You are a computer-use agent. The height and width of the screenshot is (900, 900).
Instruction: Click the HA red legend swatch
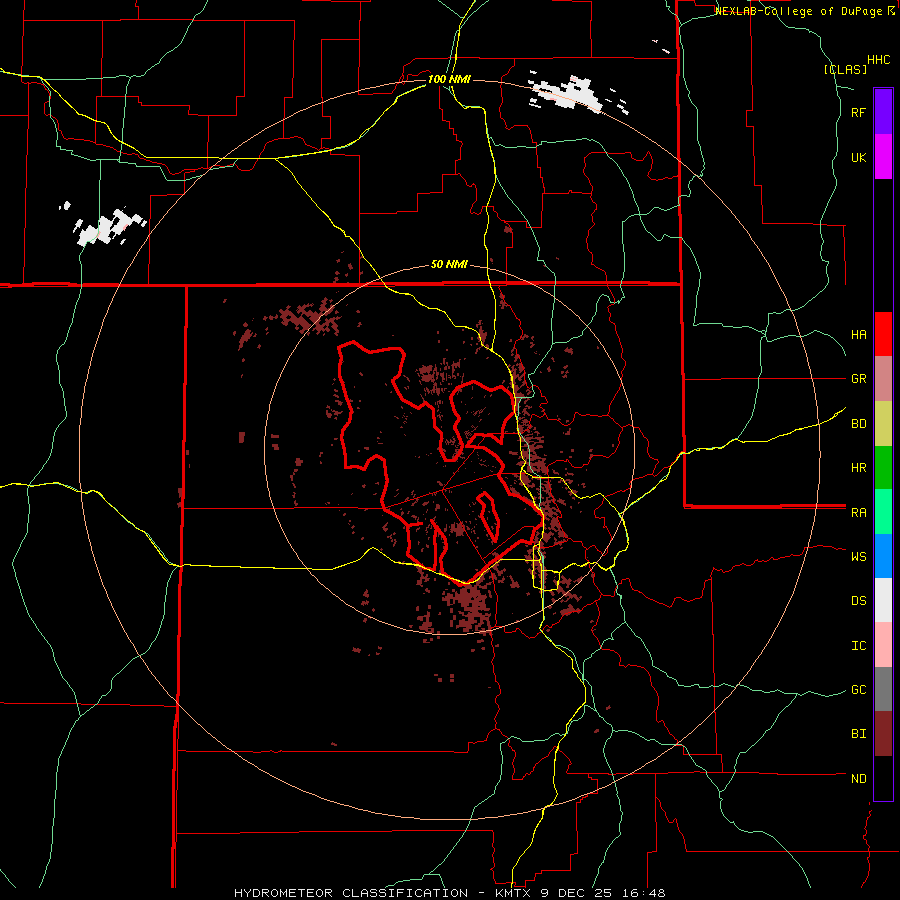(x=883, y=334)
